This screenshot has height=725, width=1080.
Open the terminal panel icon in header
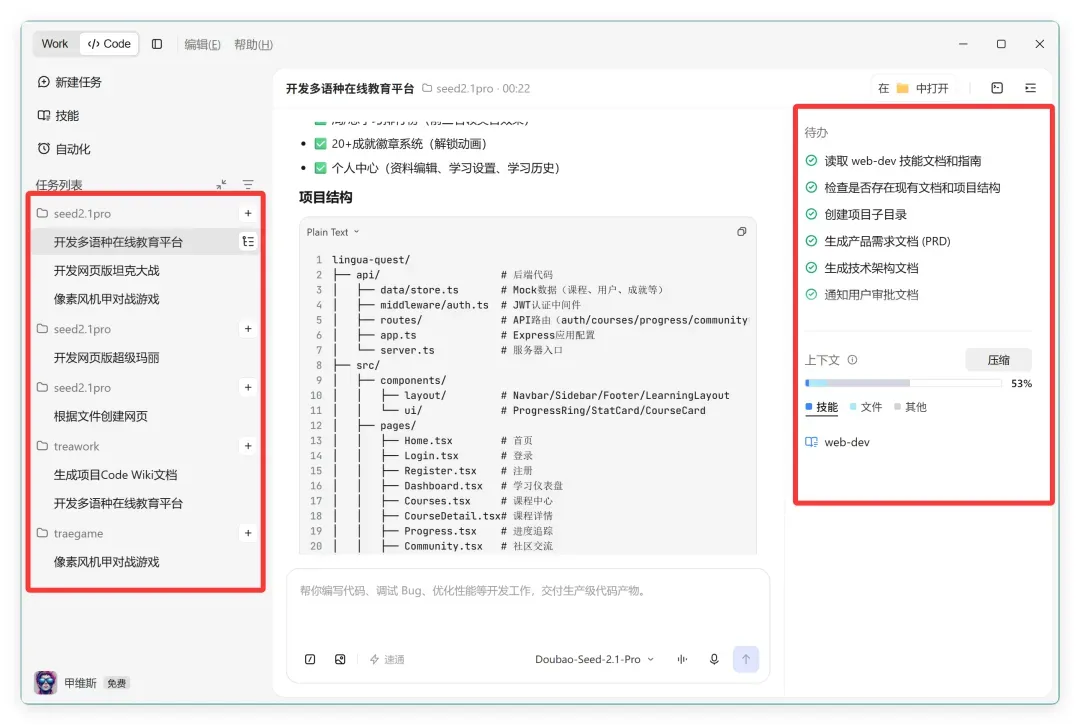[997, 88]
